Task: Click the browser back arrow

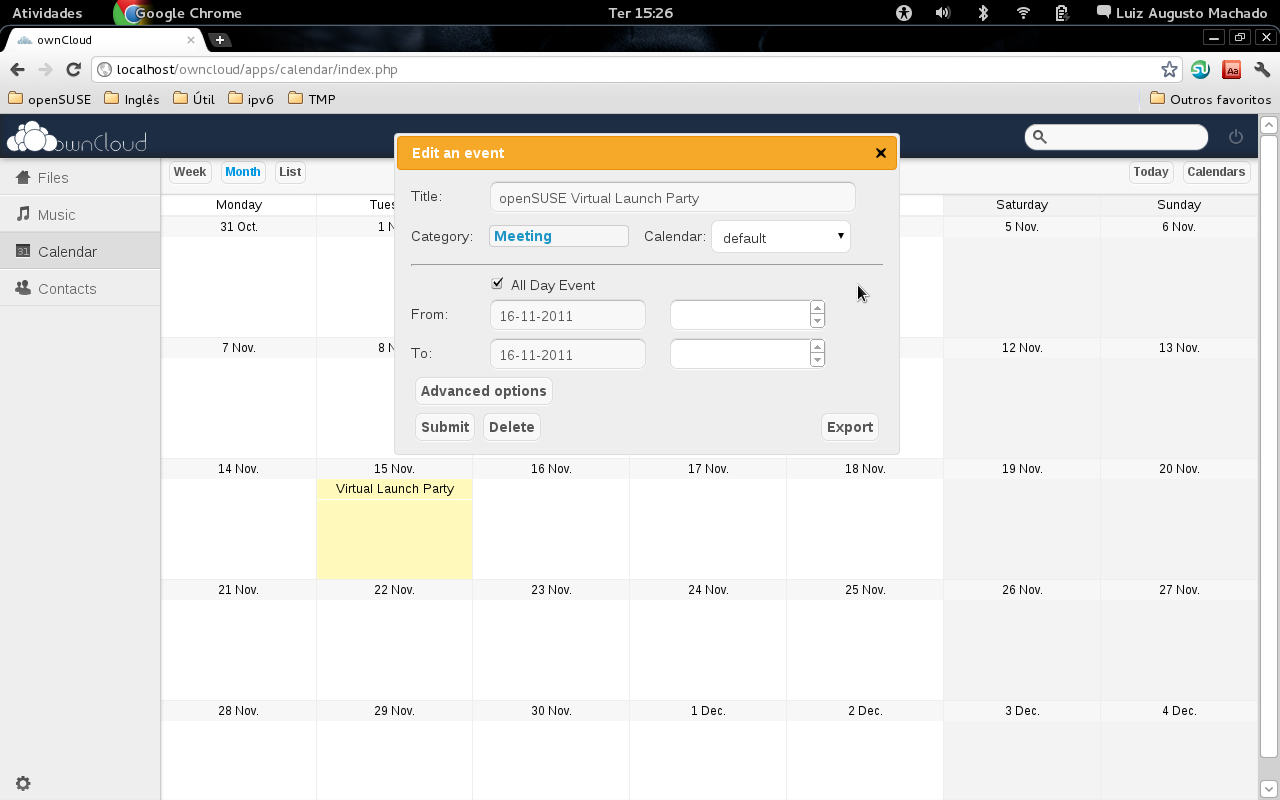Action: (x=17, y=70)
